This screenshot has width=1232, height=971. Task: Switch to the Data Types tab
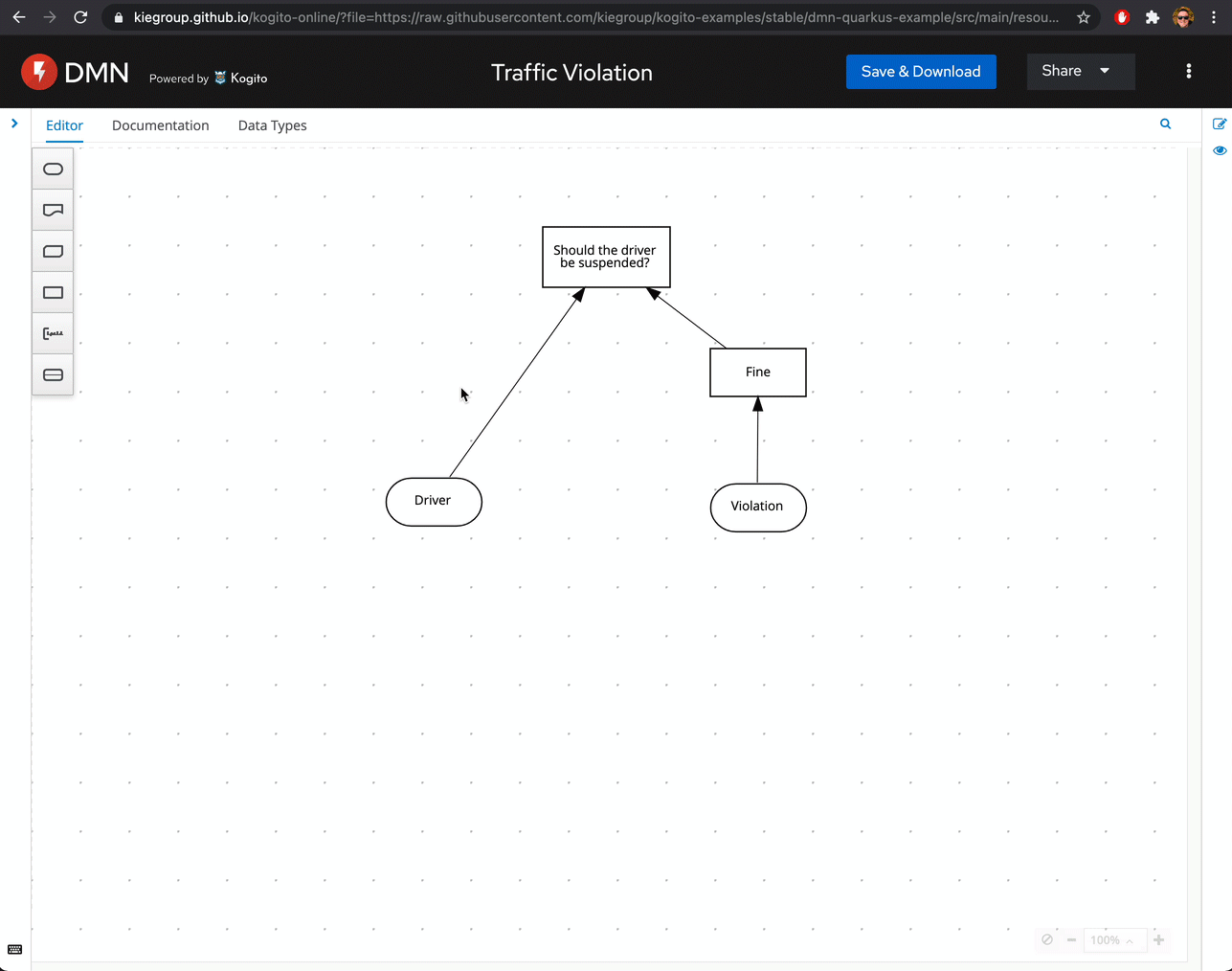tap(272, 125)
